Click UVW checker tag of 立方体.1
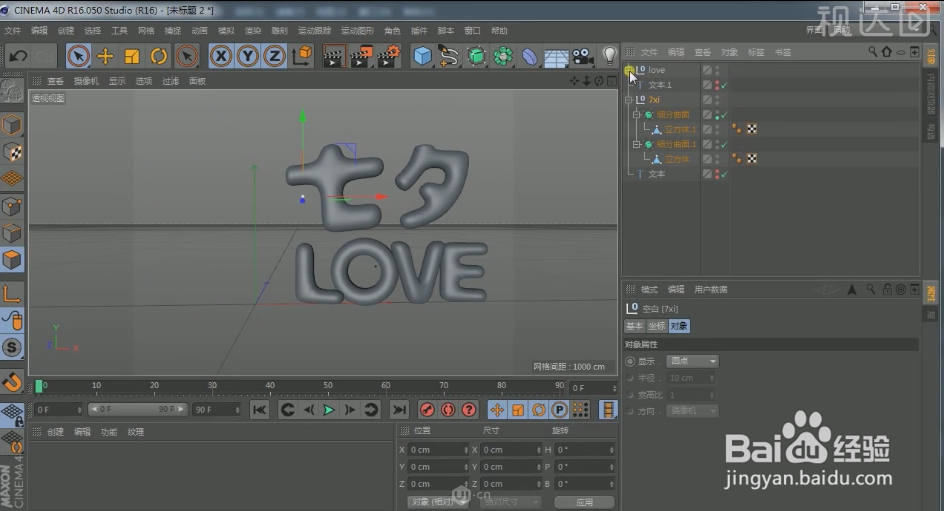 (x=752, y=129)
